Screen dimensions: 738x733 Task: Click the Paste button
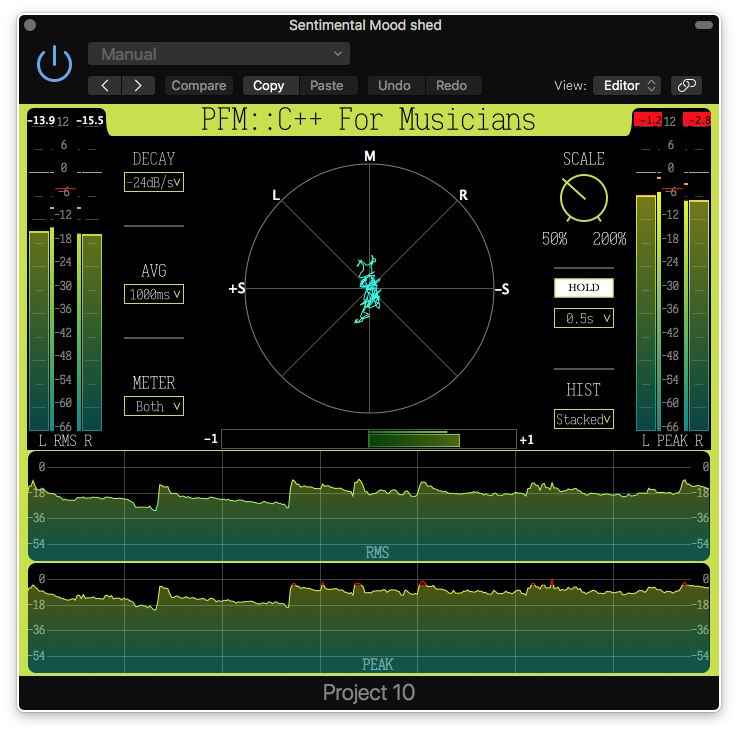[327, 85]
